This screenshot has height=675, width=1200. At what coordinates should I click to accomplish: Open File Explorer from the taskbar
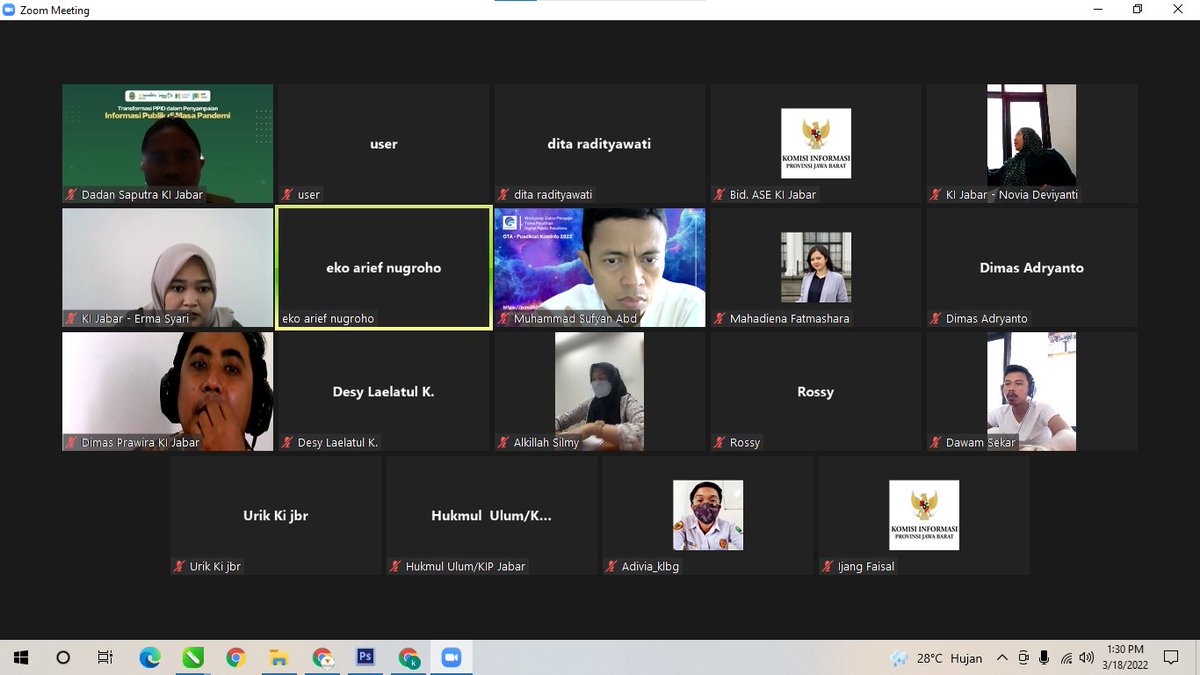tap(279, 657)
